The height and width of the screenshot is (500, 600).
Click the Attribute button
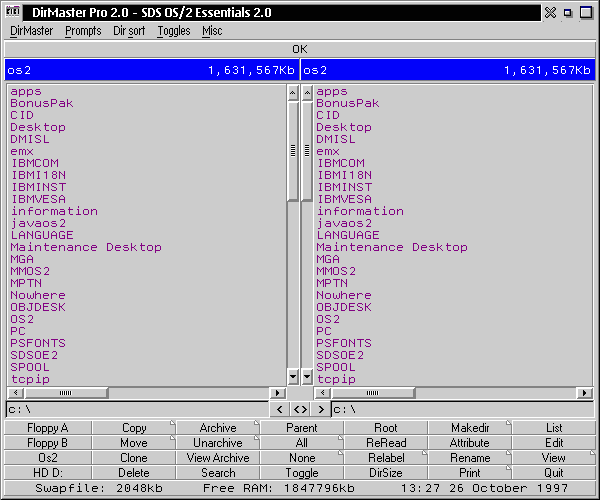pyautogui.click(x=470, y=443)
